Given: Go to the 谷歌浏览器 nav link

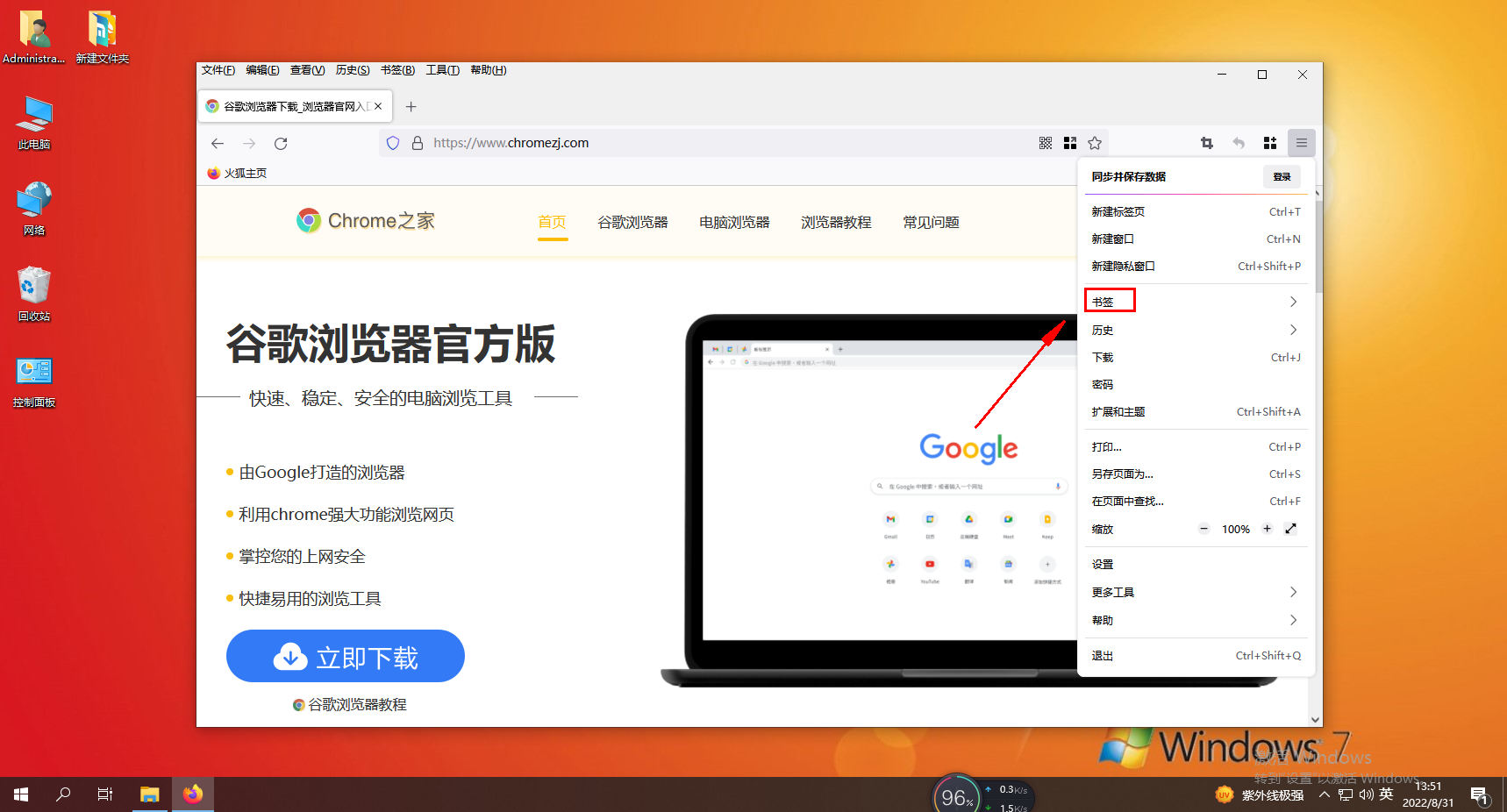Looking at the screenshot, I should [632, 222].
